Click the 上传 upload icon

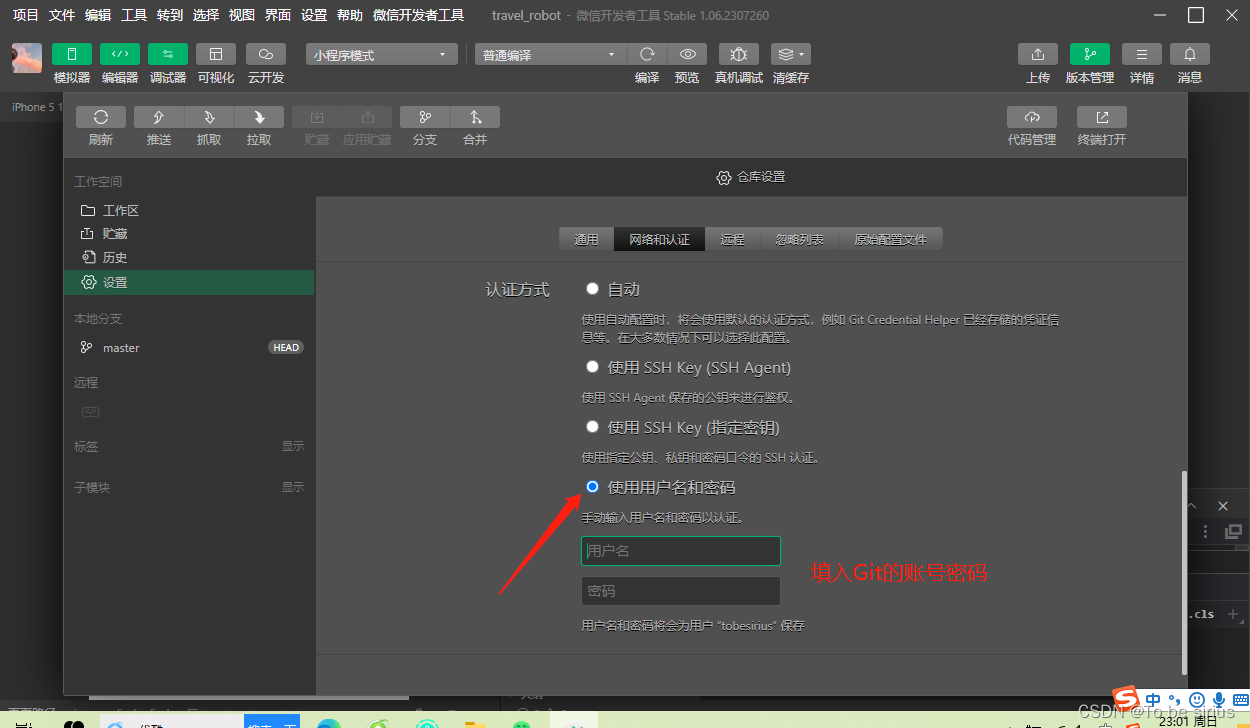click(1038, 54)
